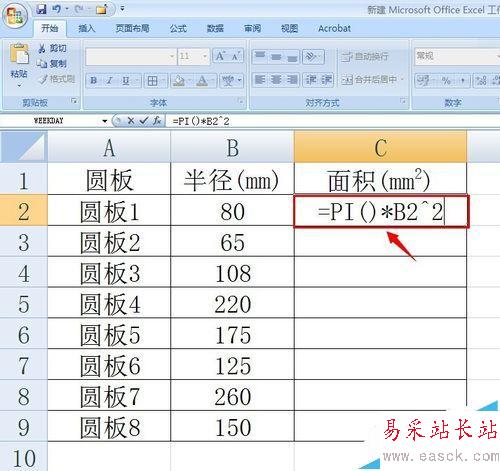Expand the 粘贴 options arrow
Viewport: 500px width, 471px height.
(19, 86)
